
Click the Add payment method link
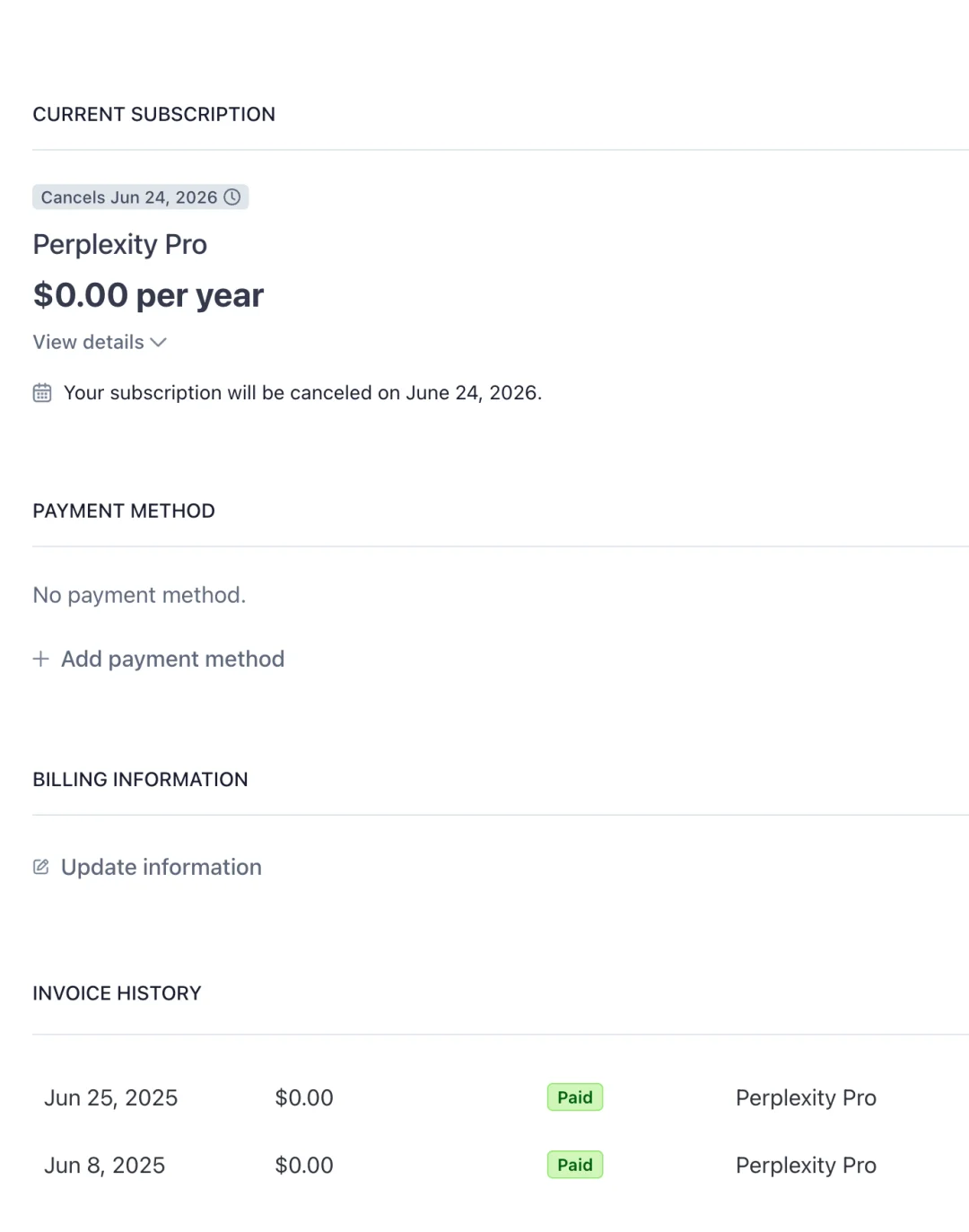click(172, 660)
